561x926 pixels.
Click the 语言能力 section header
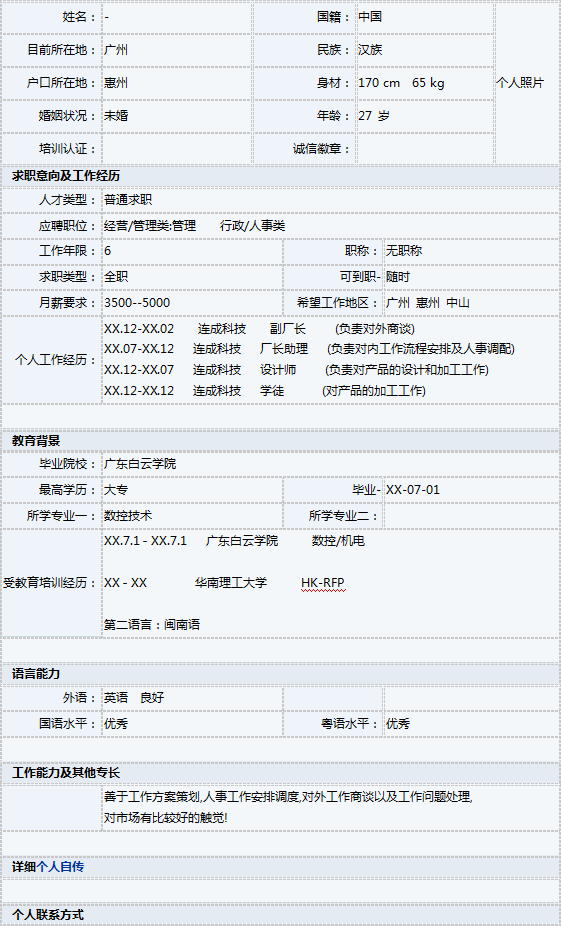click(280, 674)
